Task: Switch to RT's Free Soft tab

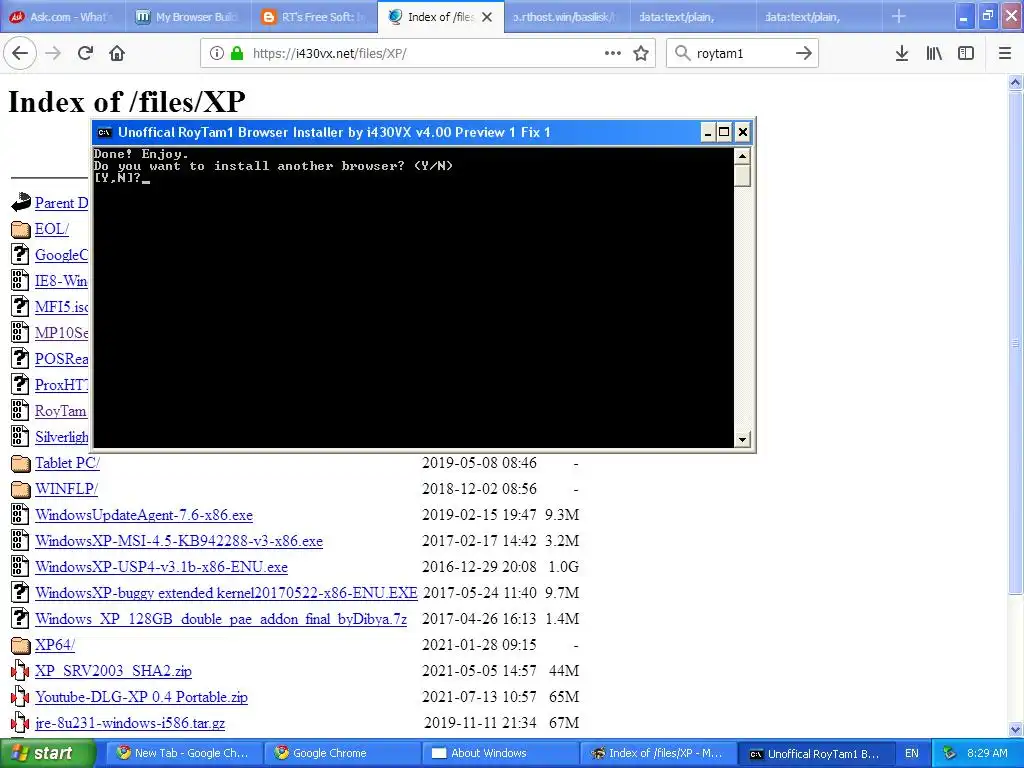Action: 315,17
